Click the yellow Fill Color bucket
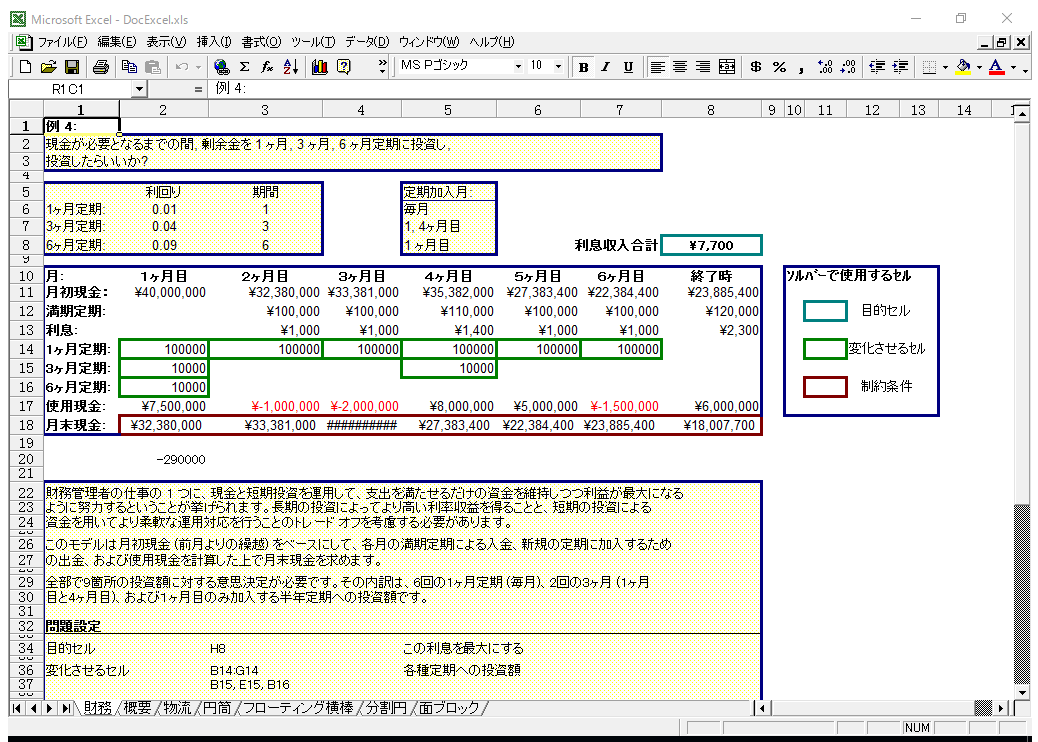 pyautogui.click(x=963, y=67)
